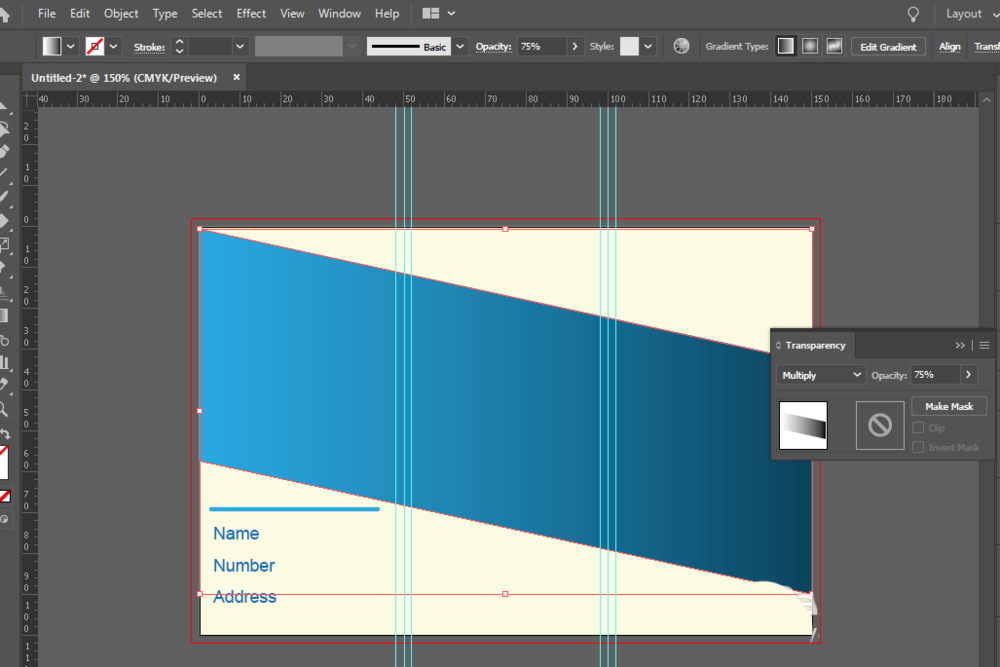Collapse the Transparency panel with double arrows
Screen dimensions: 1000x667
[960, 346]
